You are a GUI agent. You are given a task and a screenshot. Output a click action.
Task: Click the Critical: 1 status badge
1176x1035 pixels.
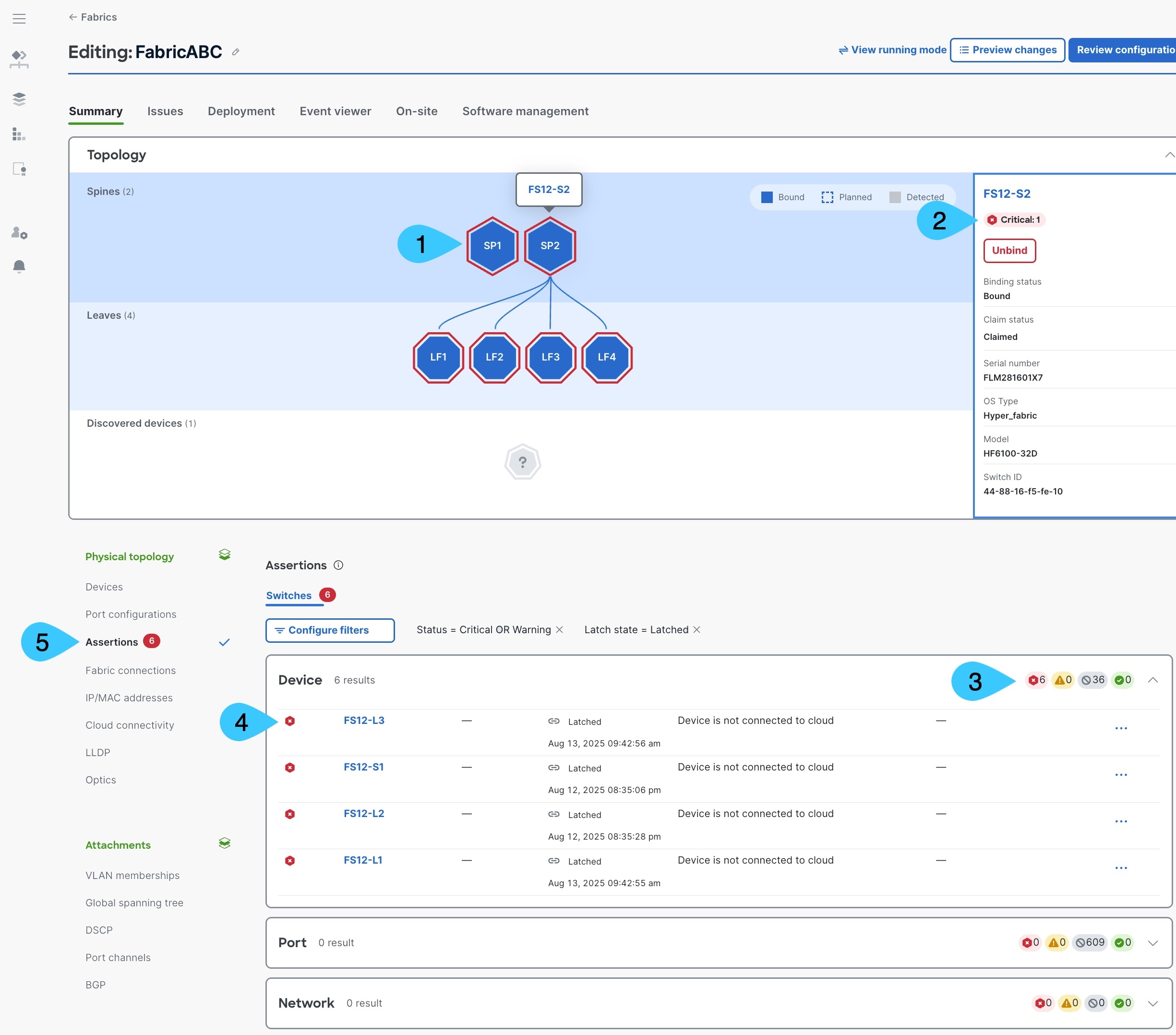pos(1014,220)
